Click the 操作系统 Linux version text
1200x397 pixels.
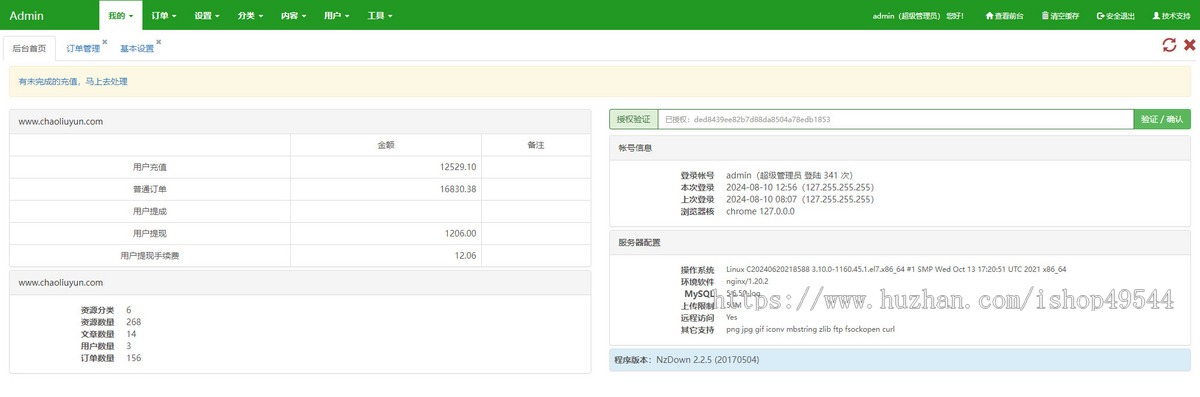click(896, 269)
